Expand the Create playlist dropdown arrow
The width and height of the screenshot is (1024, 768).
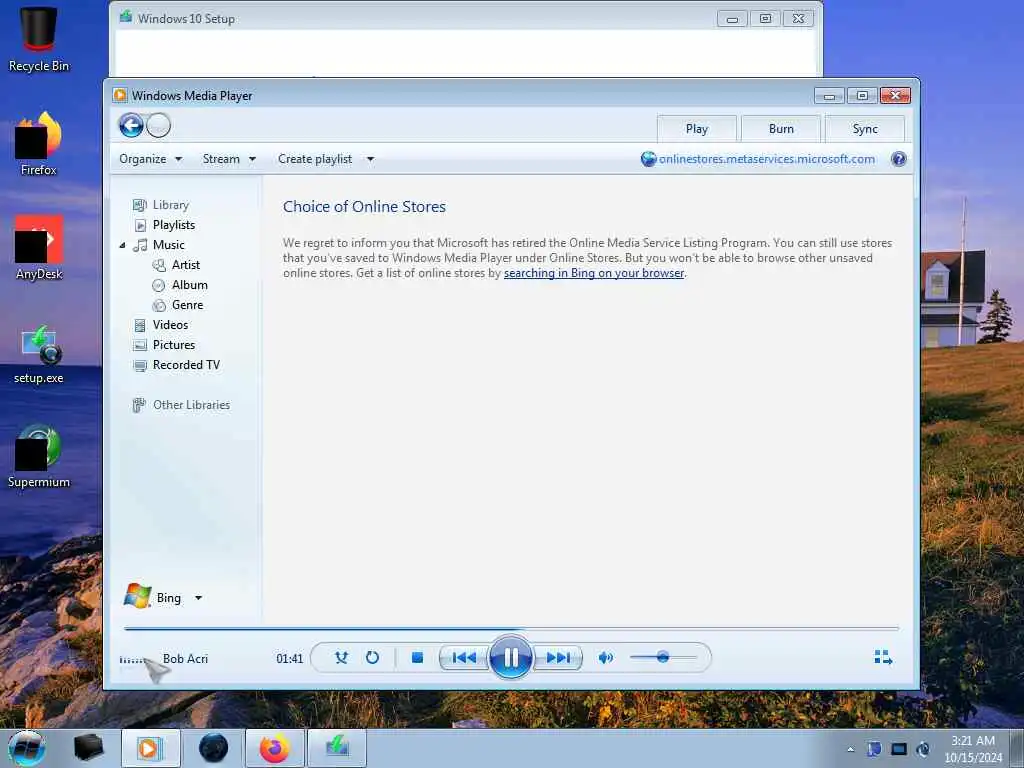[370, 159]
